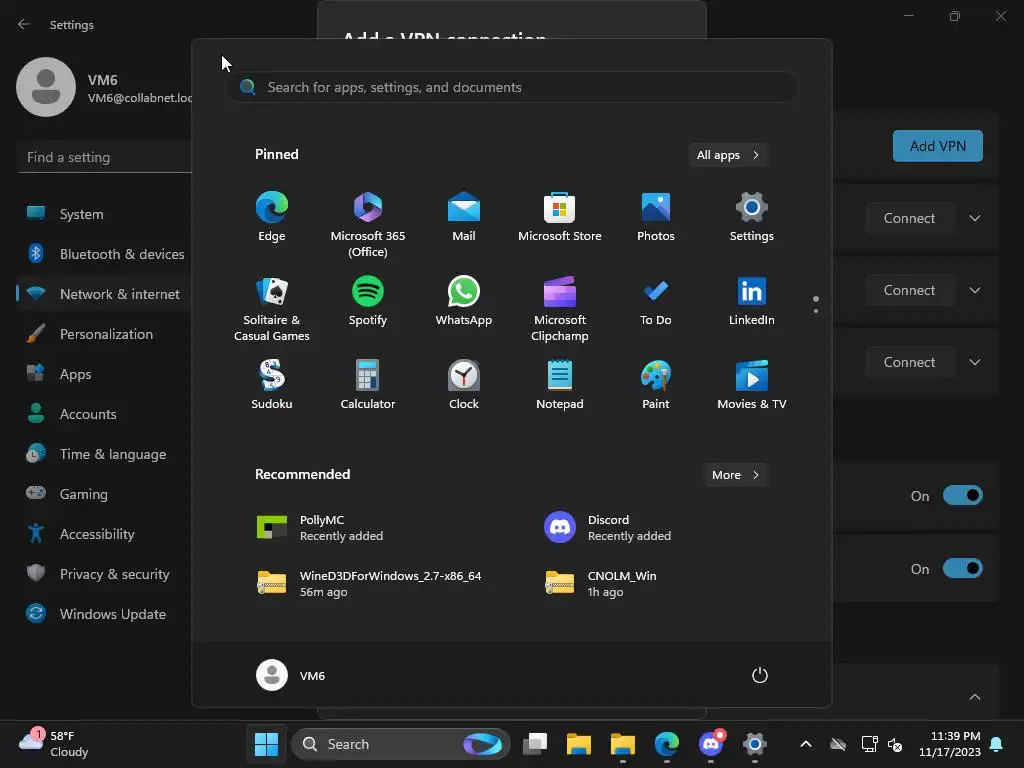Click the Windows Start button on taskbar

pyautogui.click(x=266, y=744)
